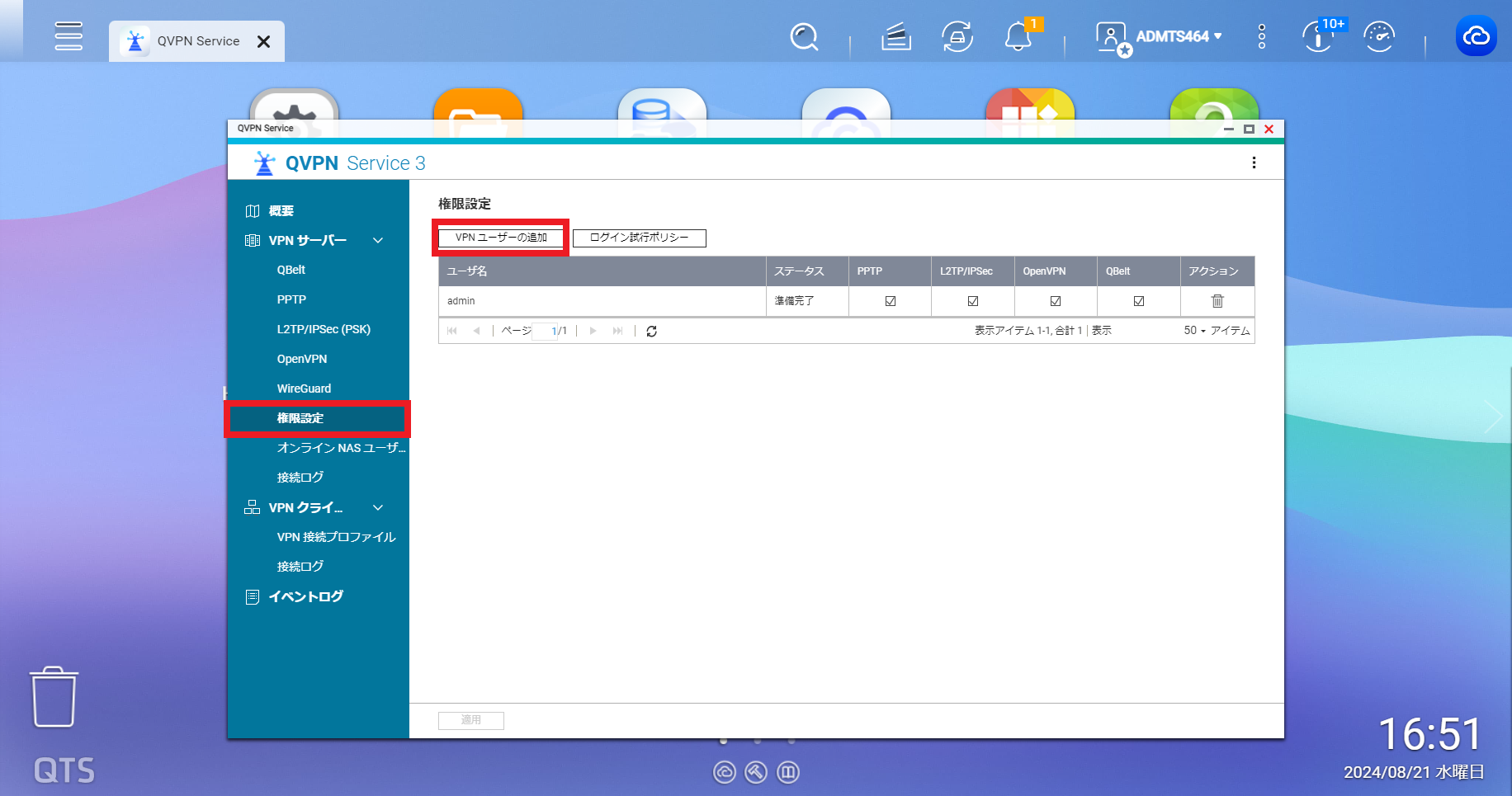Toggle L2TP/IPSec checkbox for admin
Image resolution: width=1512 pixels, height=796 pixels.
973,301
